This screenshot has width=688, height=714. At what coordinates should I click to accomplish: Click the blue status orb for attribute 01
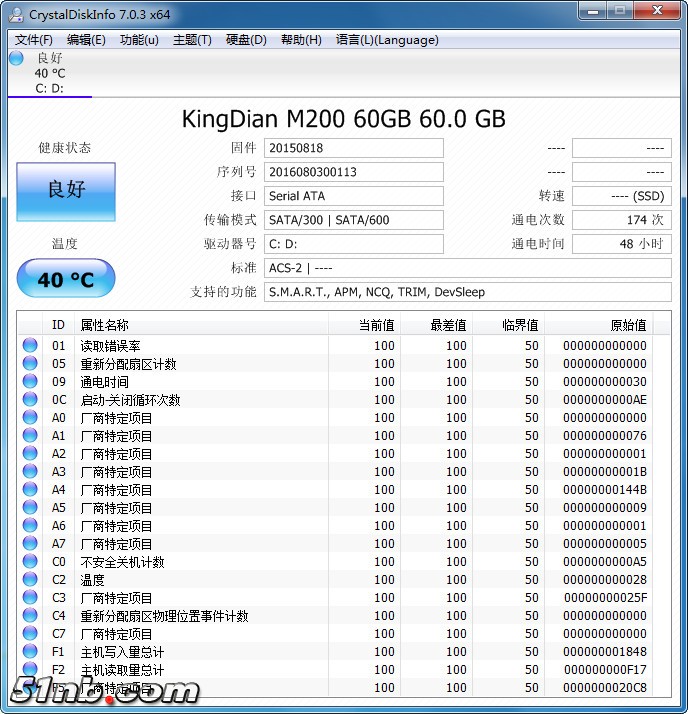30,346
